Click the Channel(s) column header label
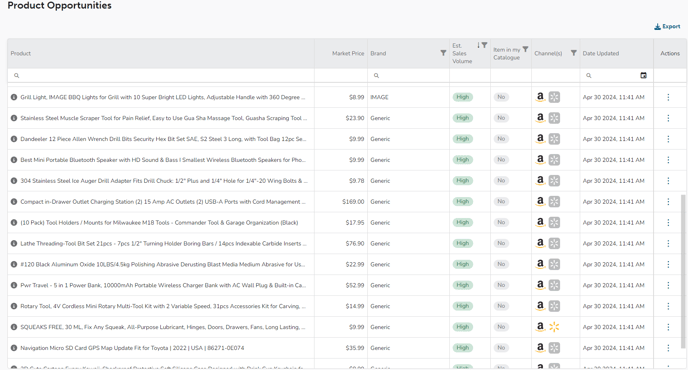The image size is (688, 370). [548, 54]
